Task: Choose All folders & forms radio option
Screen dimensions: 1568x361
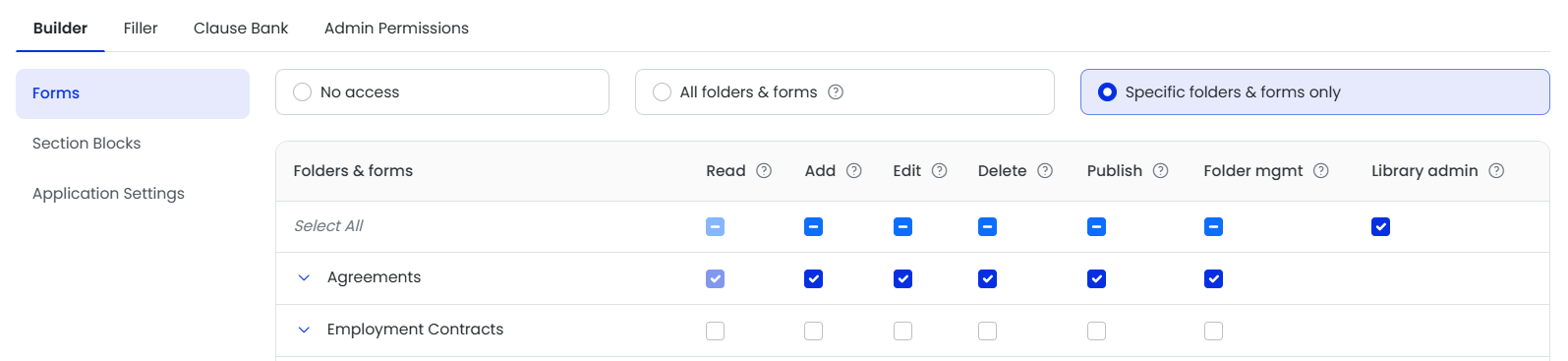Action: coord(663,92)
